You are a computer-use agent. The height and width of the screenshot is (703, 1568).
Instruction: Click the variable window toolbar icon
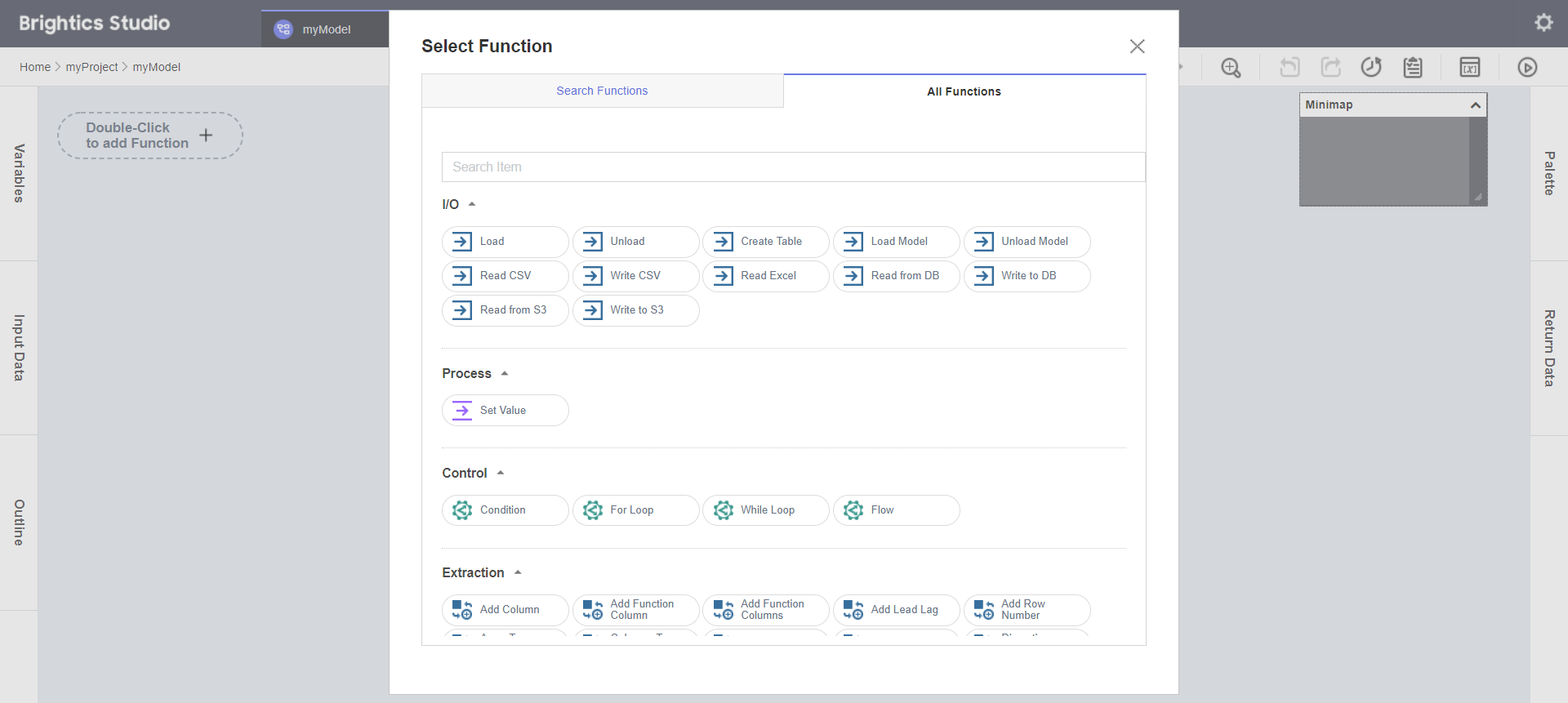(1470, 67)
